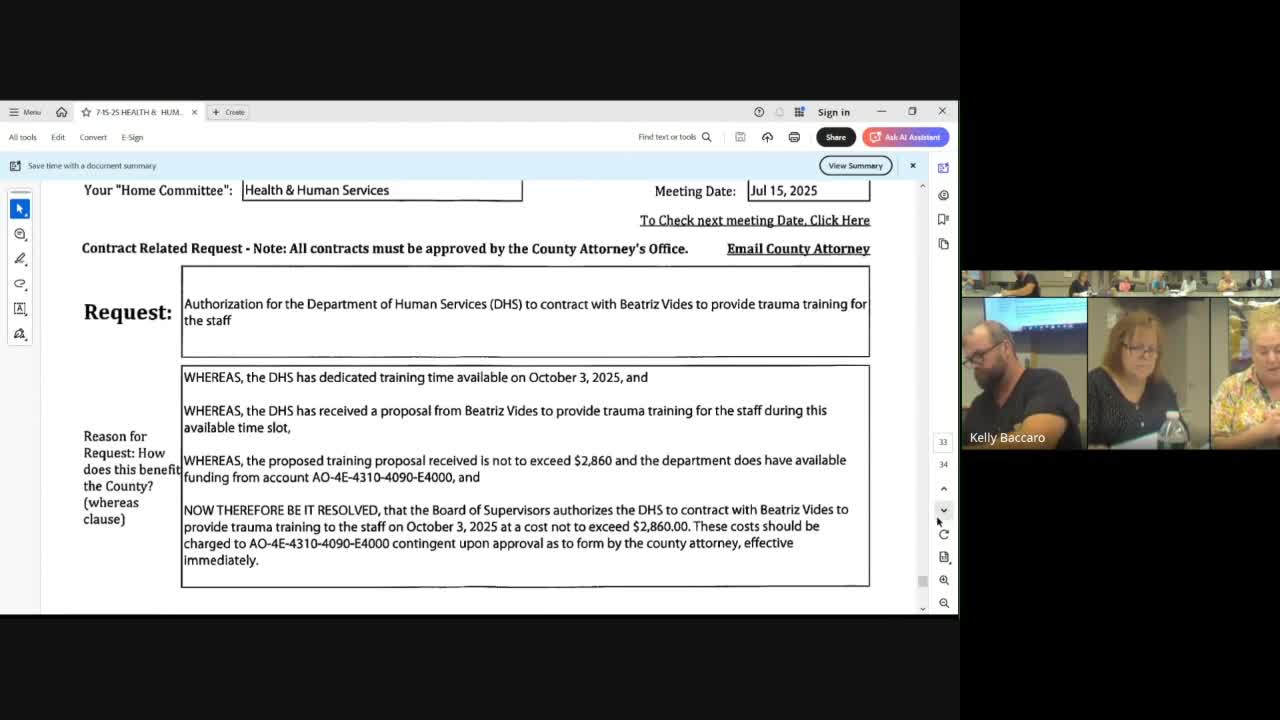Open the E-Sign tab
The height and width of the screenshot is (720, 1280).
[x=132, y=137]
